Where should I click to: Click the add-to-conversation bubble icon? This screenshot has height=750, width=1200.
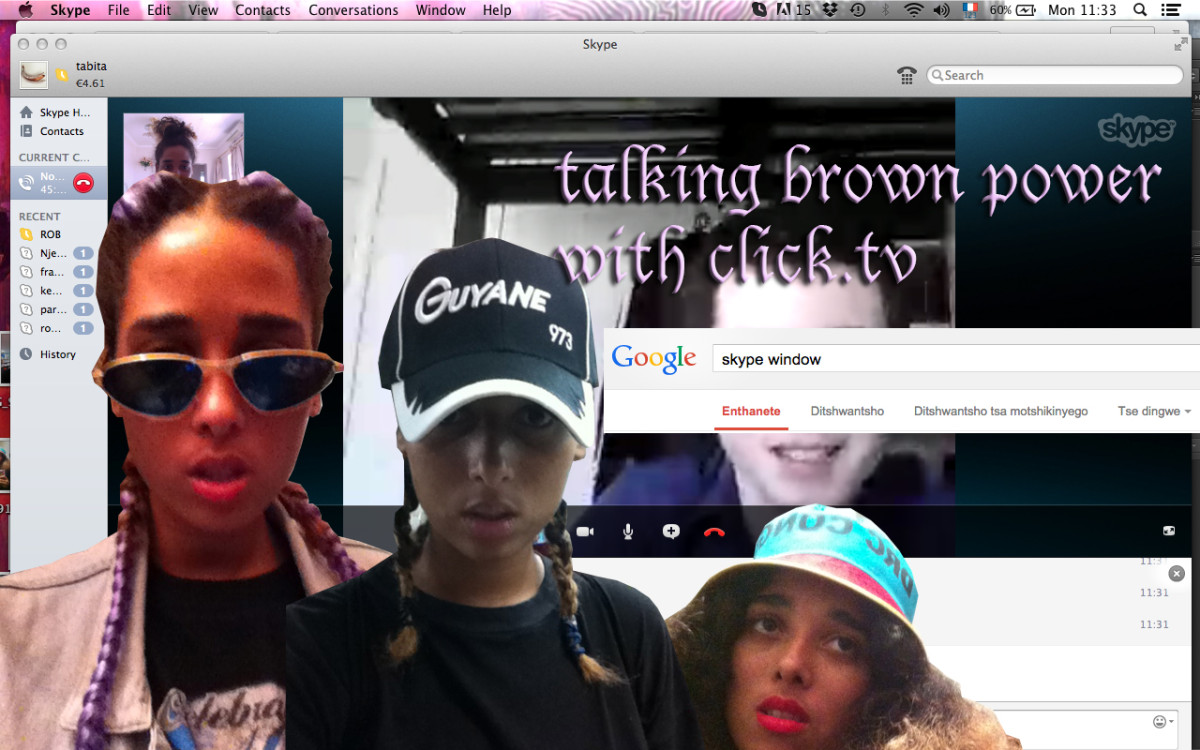tap(671, 532)
